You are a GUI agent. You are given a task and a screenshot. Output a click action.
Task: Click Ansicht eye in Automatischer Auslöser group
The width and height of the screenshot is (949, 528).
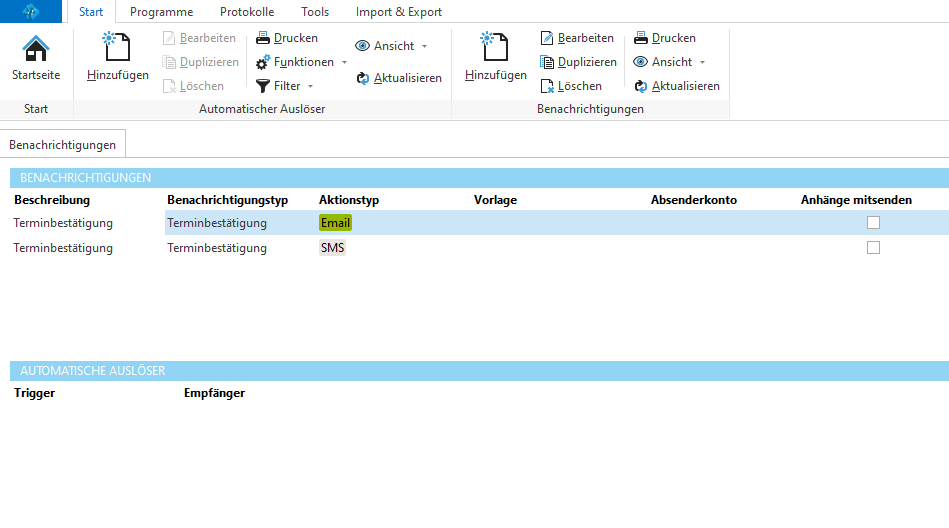pos(385,46)
